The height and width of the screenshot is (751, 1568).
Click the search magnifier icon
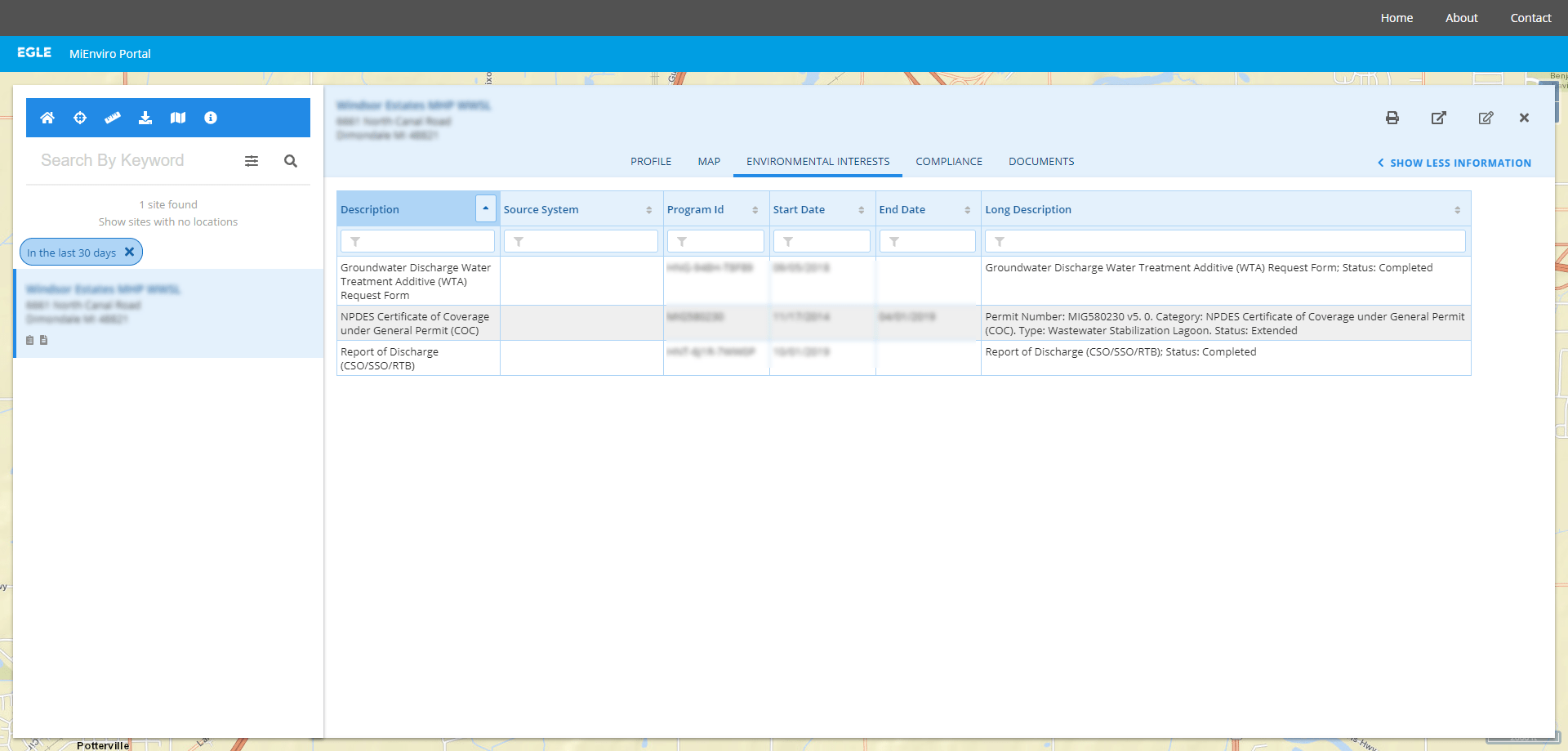[291, 161]
